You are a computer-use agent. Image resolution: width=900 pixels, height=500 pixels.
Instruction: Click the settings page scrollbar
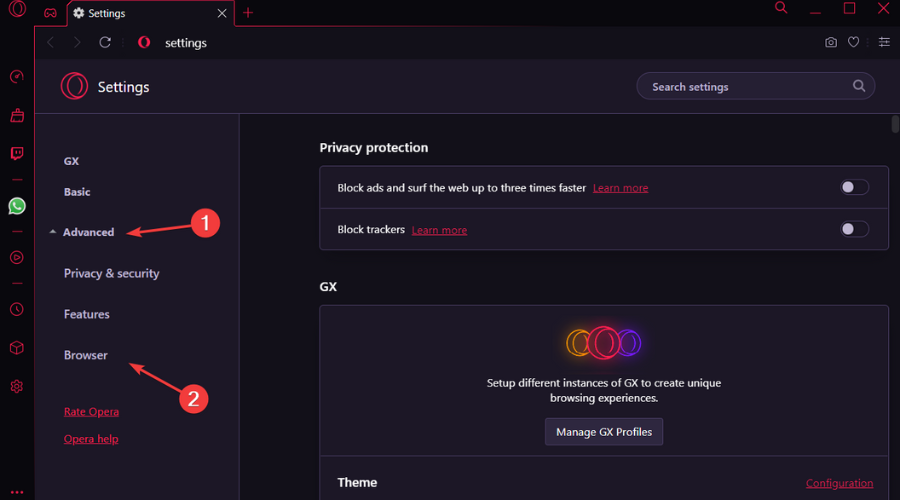coord(895,124)
